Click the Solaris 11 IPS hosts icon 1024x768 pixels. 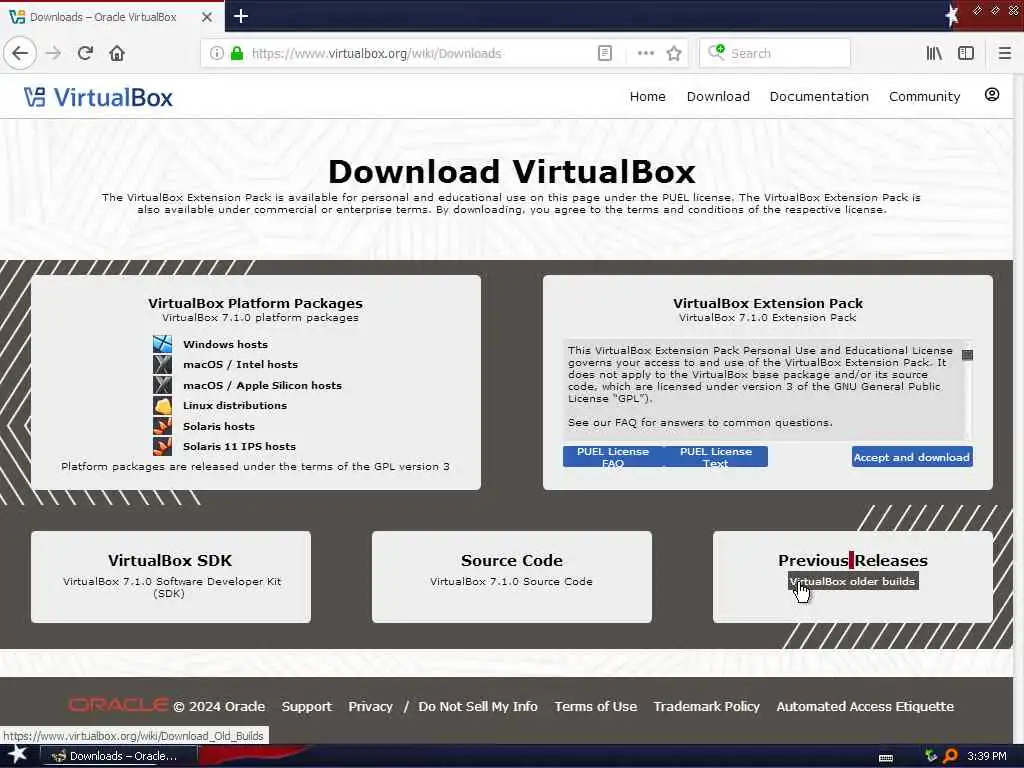[x=162, y=446]
